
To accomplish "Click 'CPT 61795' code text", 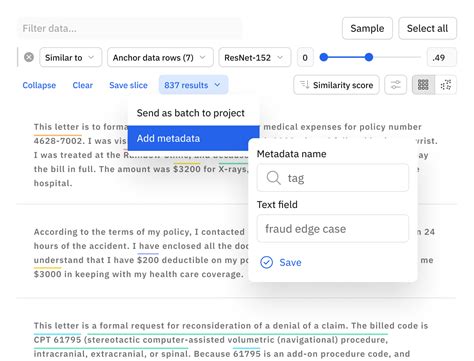I will pos(57,340).
